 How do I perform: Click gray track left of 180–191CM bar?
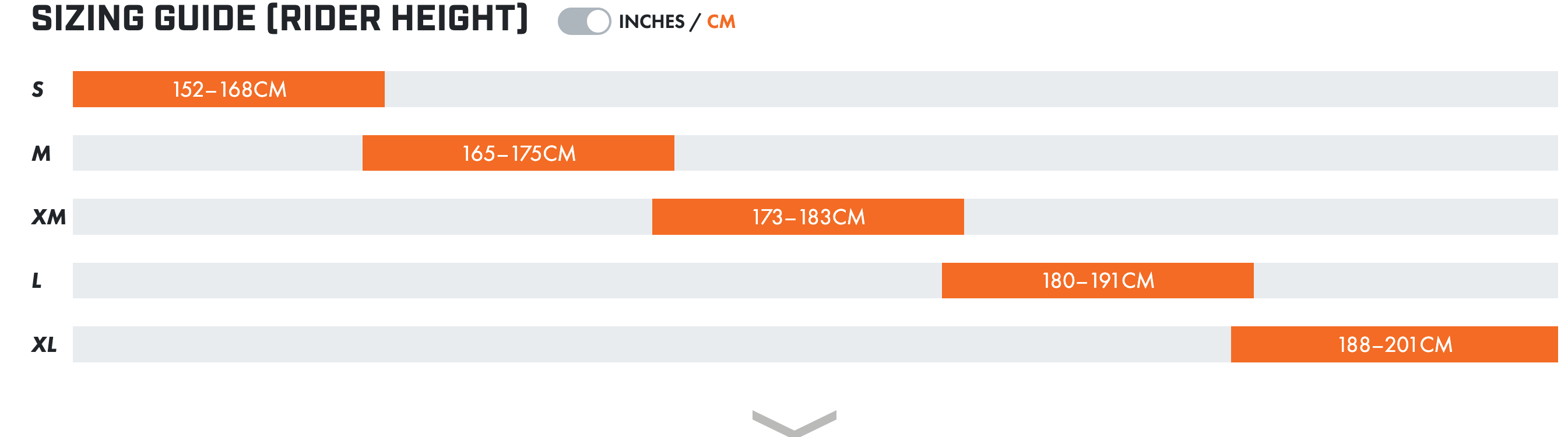505,281
